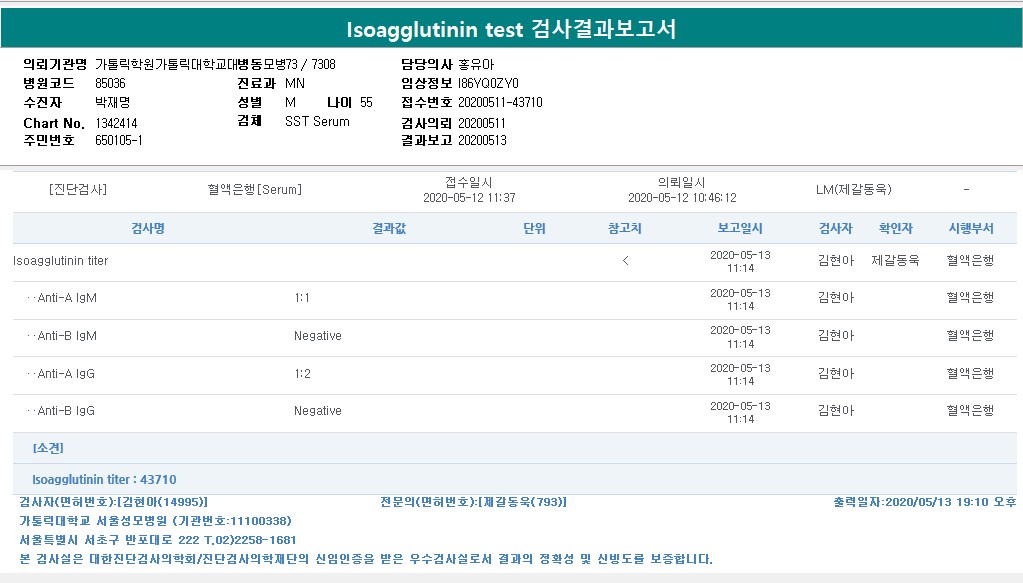This screenshot has height=583, width=1023.
Task: Click the Isoagglutinin titer : 43710 remark
Action: pos(104,480)
